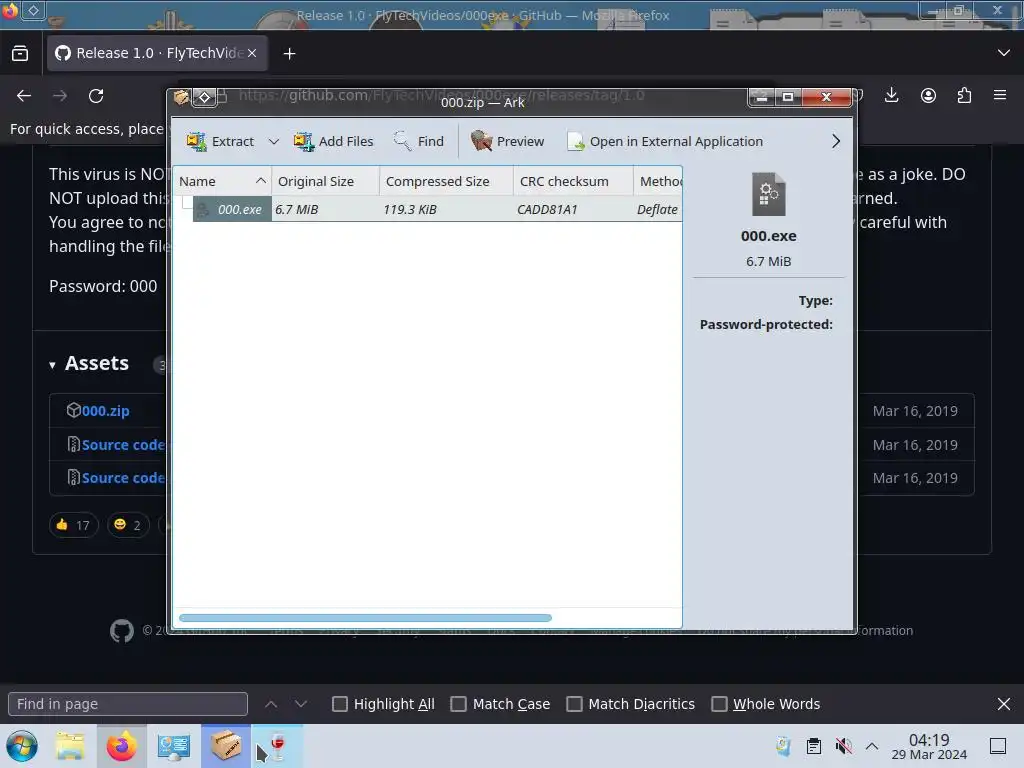
Task: Click show desktop button in taskbar
Action: click(998, 746)
